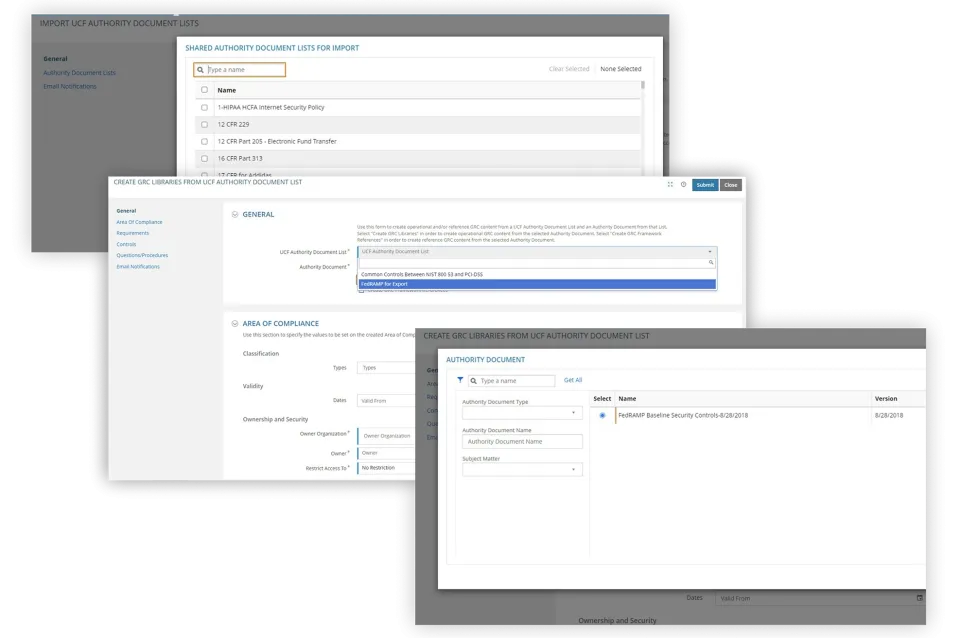Viewport: 960px width, 638px height.
Task: Click the calendar icon in Valid From field
Action: 919,598
